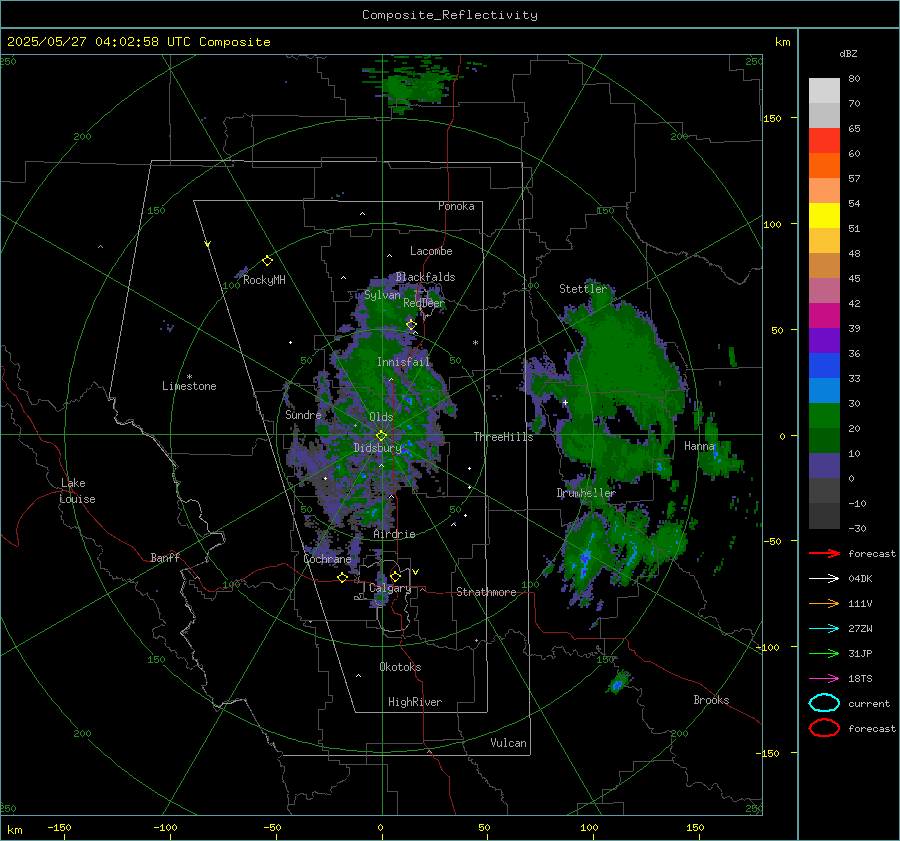Click the RedDeer city label
The image size is (900, 841).
tap(424, 303)
